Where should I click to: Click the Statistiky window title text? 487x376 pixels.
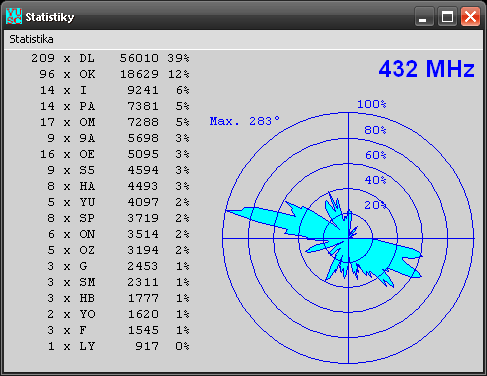[x=50, y=17]
